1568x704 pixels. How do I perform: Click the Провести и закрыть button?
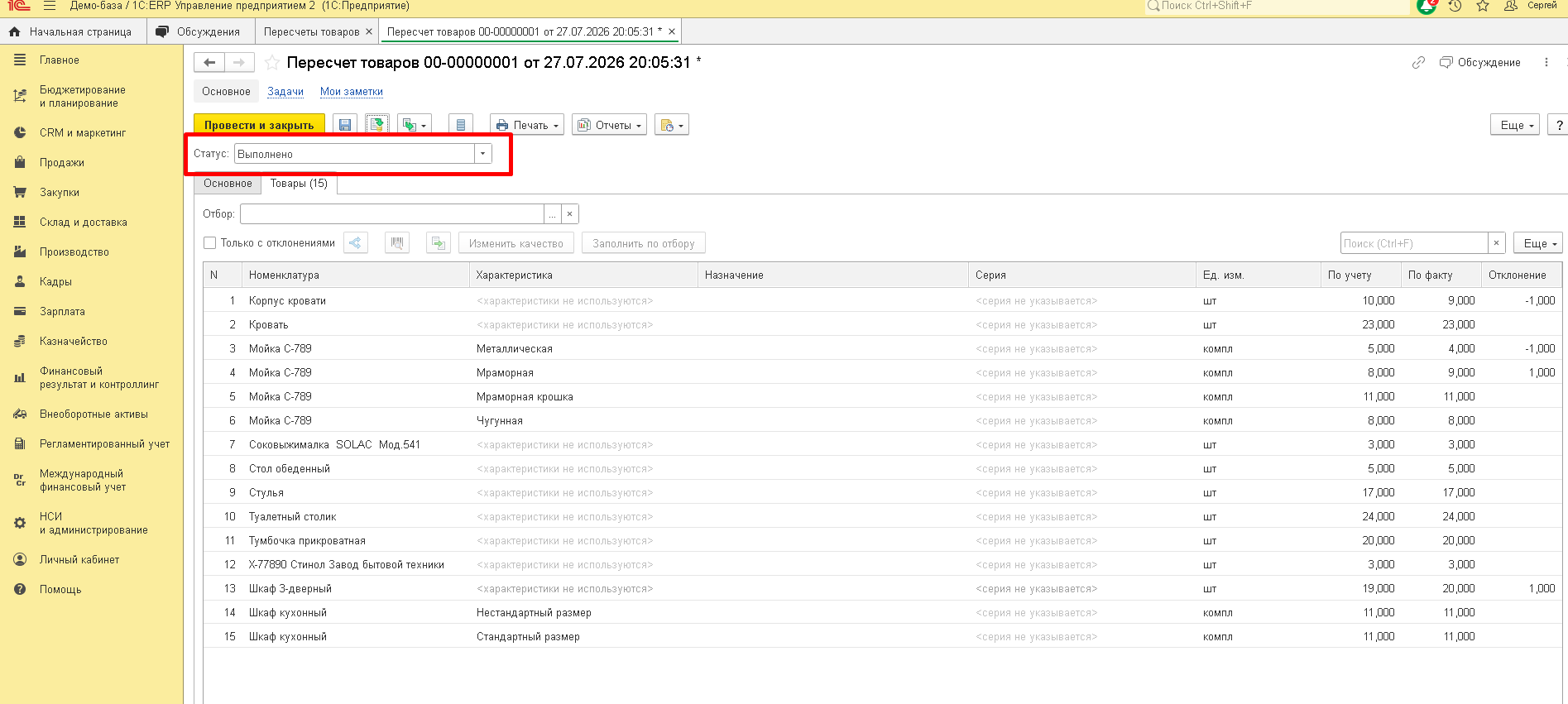coord(259,125)
